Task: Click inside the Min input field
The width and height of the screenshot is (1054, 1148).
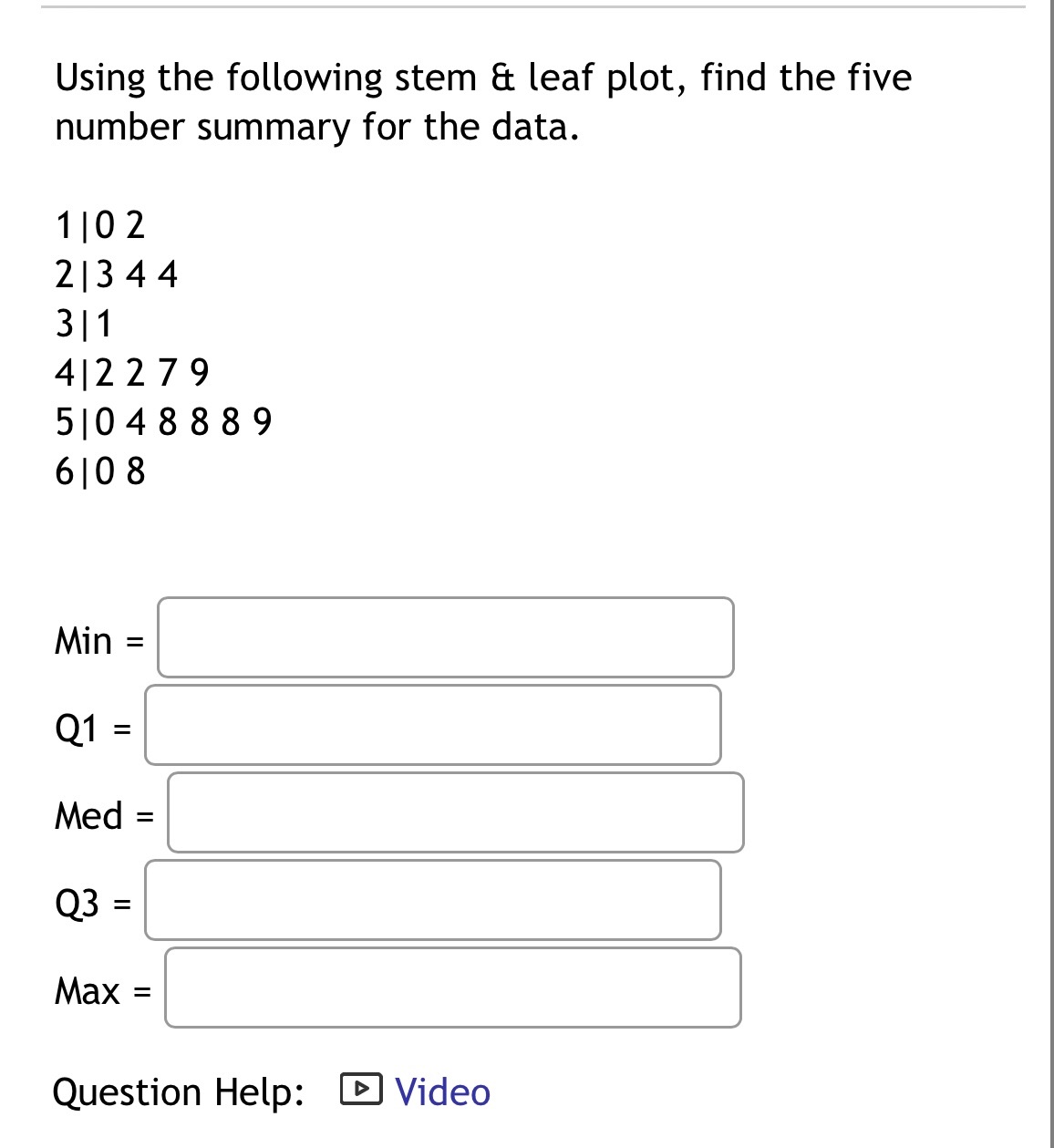Action: (445, 637)
